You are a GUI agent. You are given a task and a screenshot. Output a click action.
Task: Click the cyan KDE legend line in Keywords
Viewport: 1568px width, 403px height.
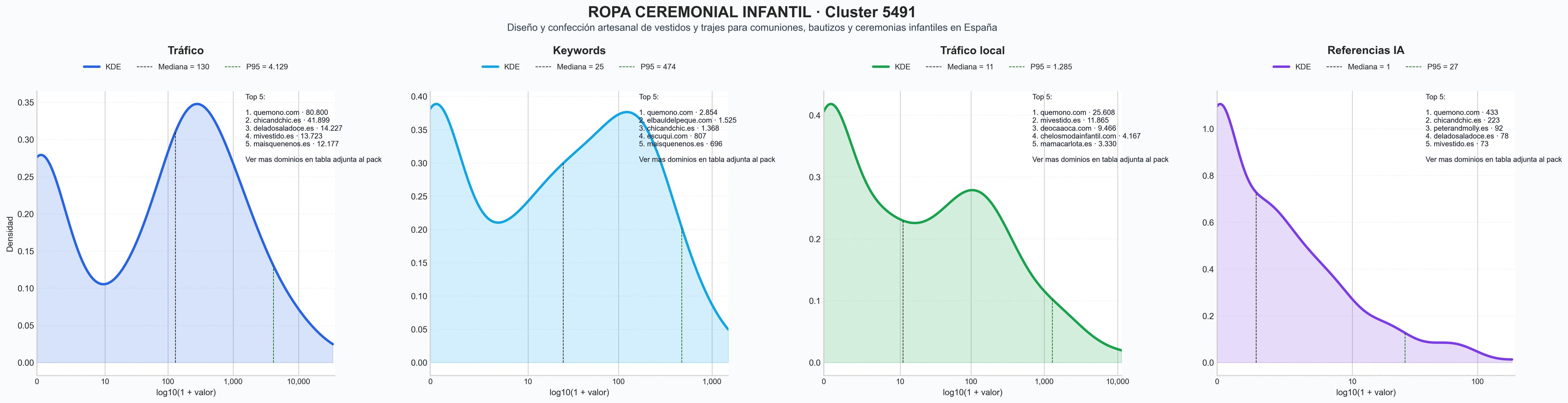point(490,67)
